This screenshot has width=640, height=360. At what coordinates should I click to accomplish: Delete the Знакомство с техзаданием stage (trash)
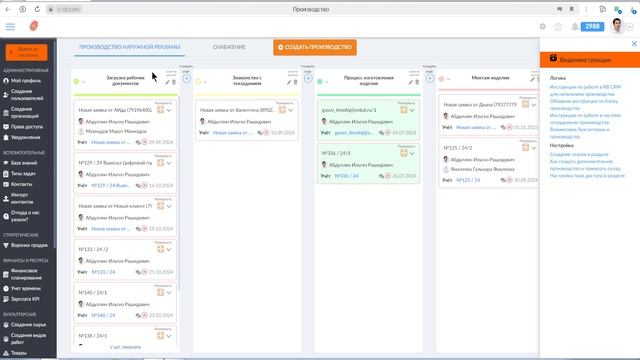[296, 82]
